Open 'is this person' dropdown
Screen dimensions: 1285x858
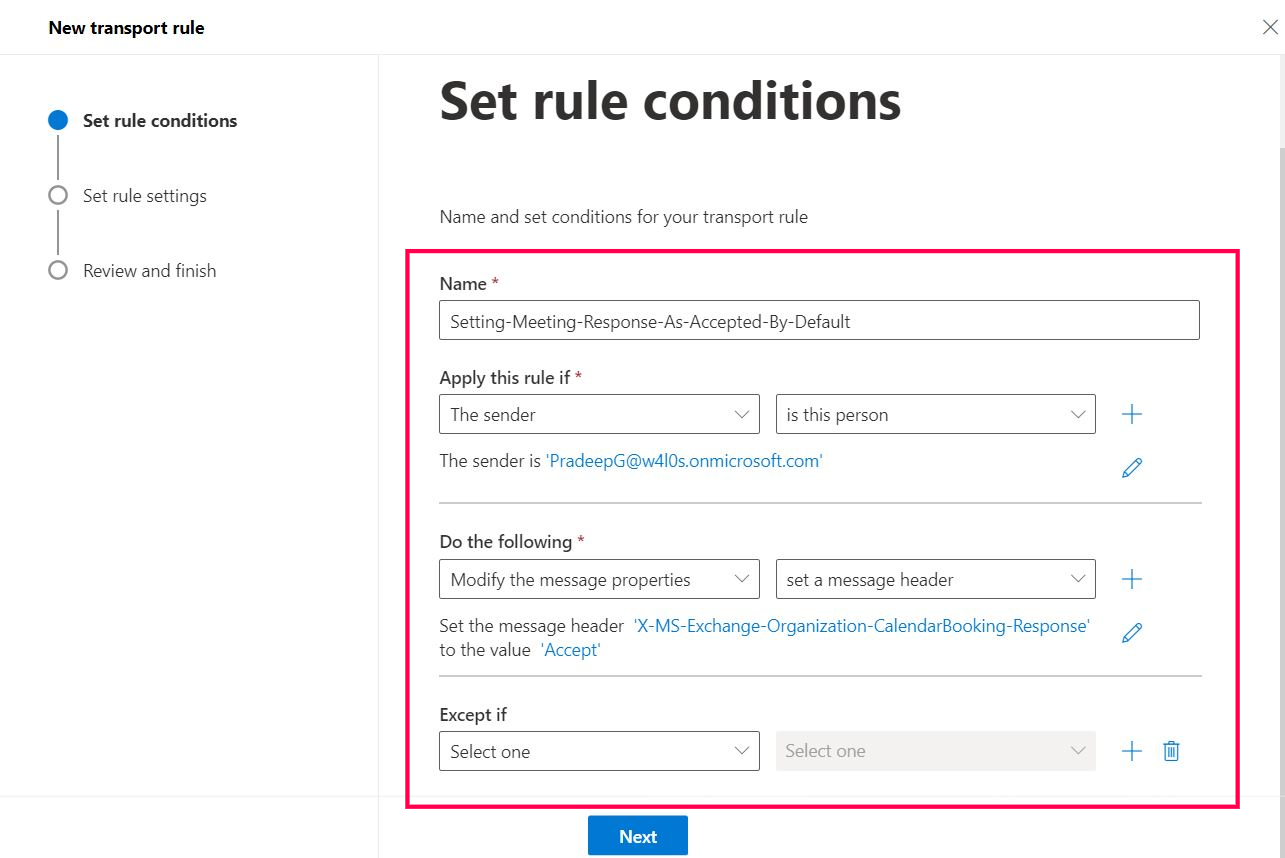tap(935, 414)
